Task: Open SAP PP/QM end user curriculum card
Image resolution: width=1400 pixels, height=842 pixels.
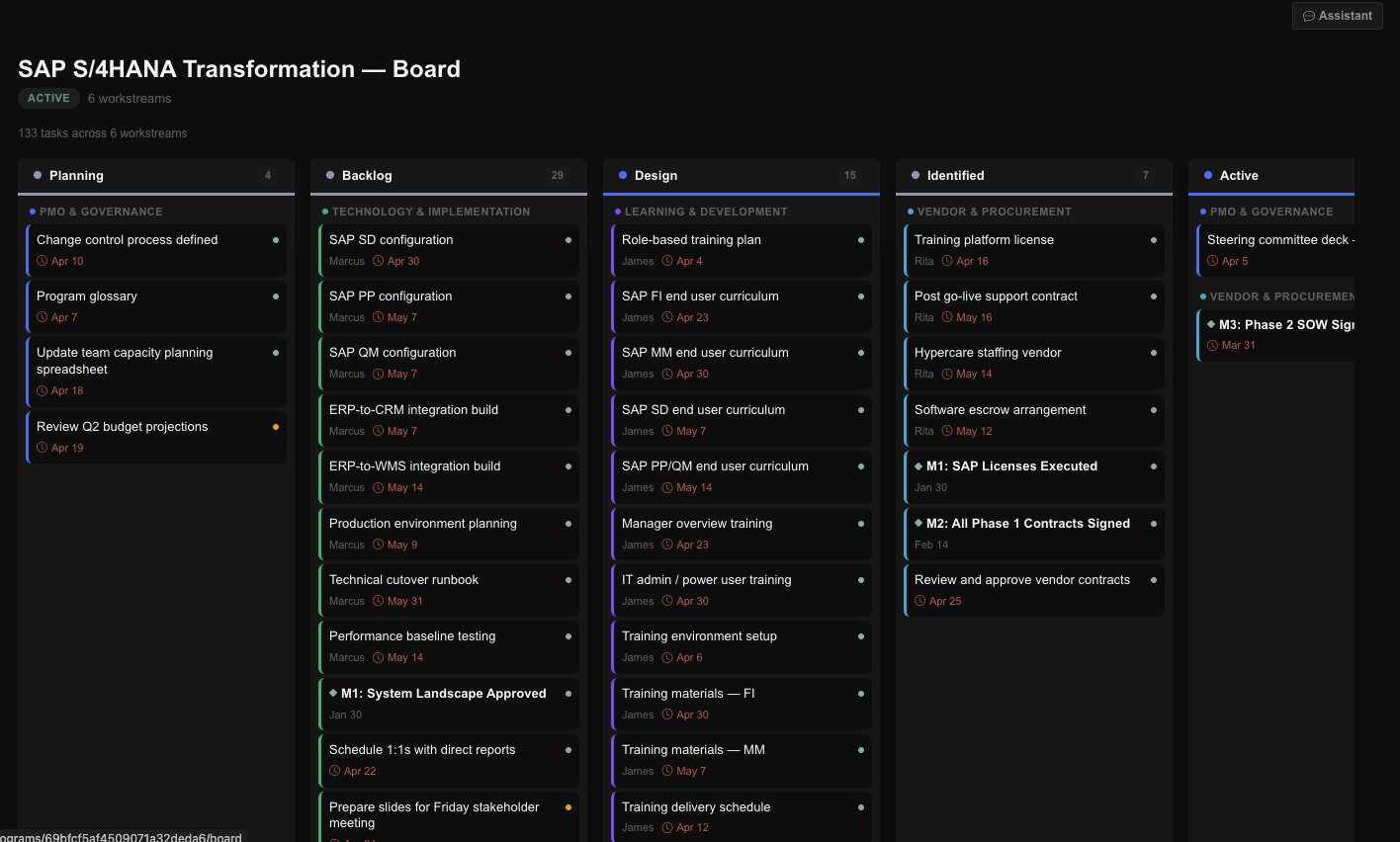Action: pyautogui.click(x=742, y=476)
